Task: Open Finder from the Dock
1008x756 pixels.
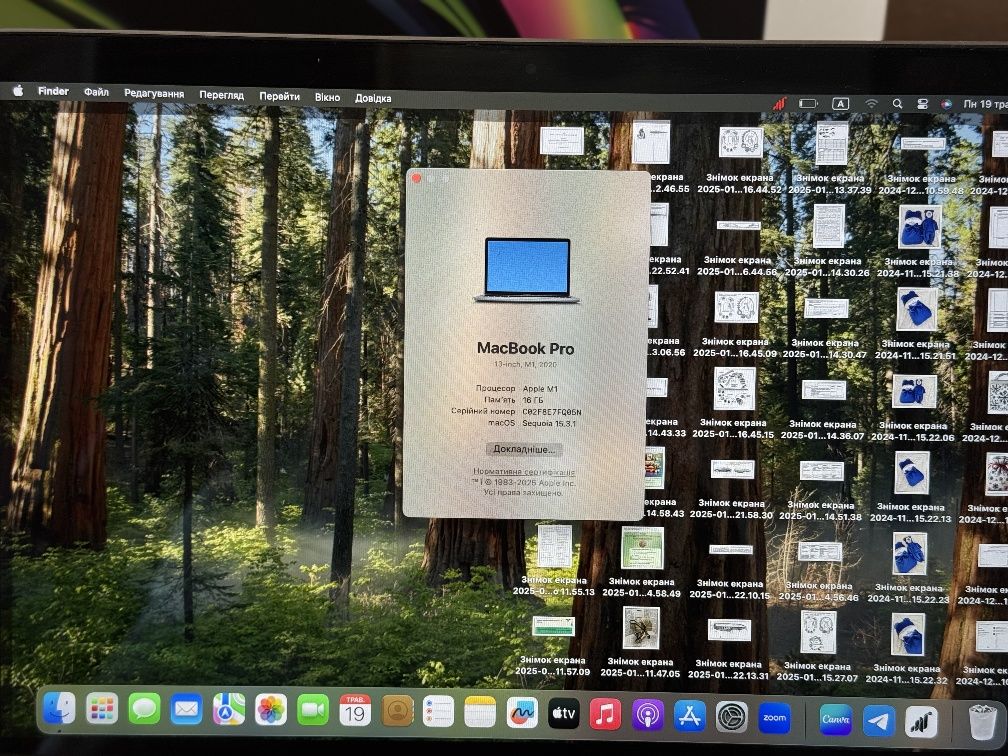Action: pos(59,708)
